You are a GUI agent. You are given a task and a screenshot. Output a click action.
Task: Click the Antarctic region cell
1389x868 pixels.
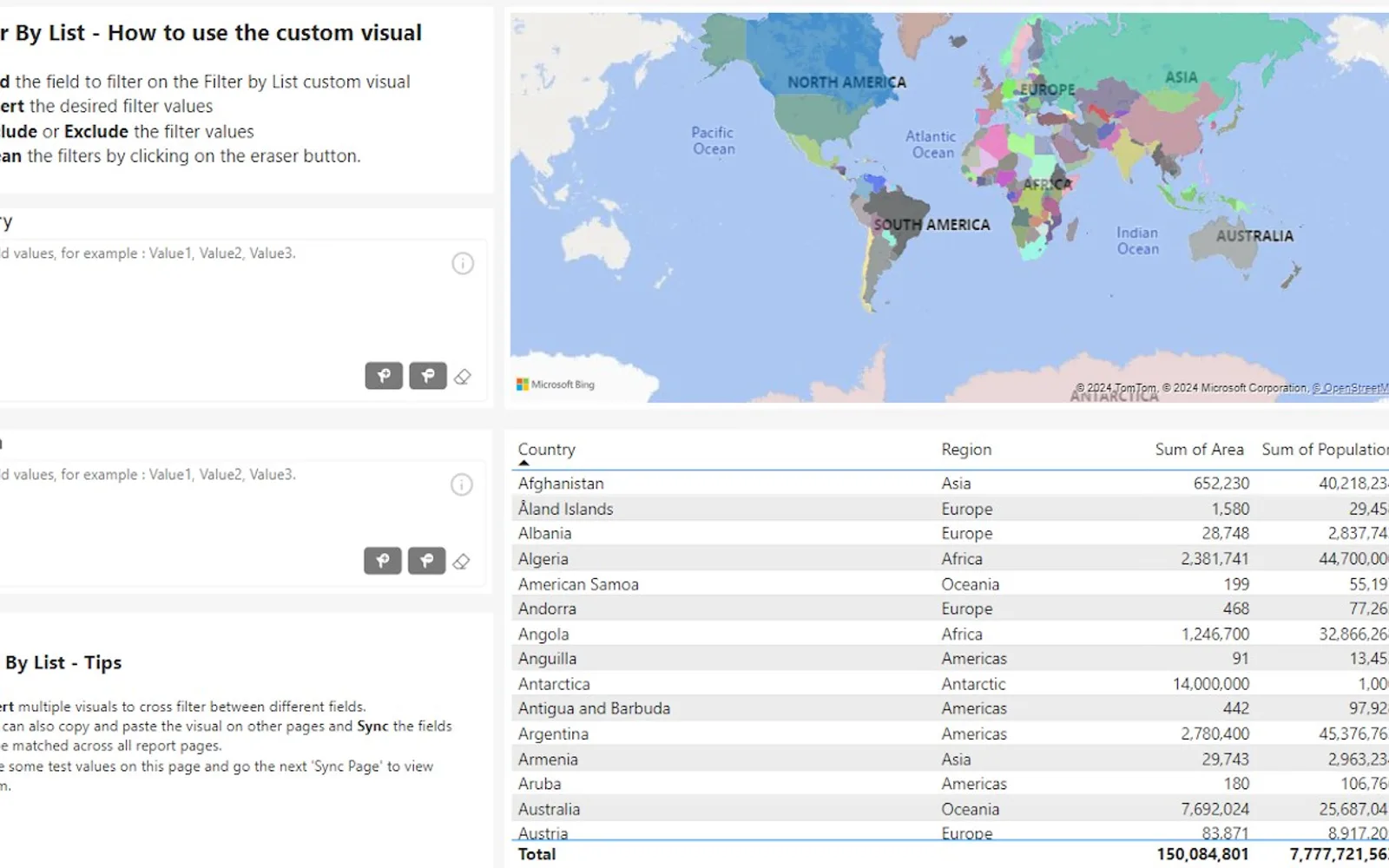coord(973,684)
